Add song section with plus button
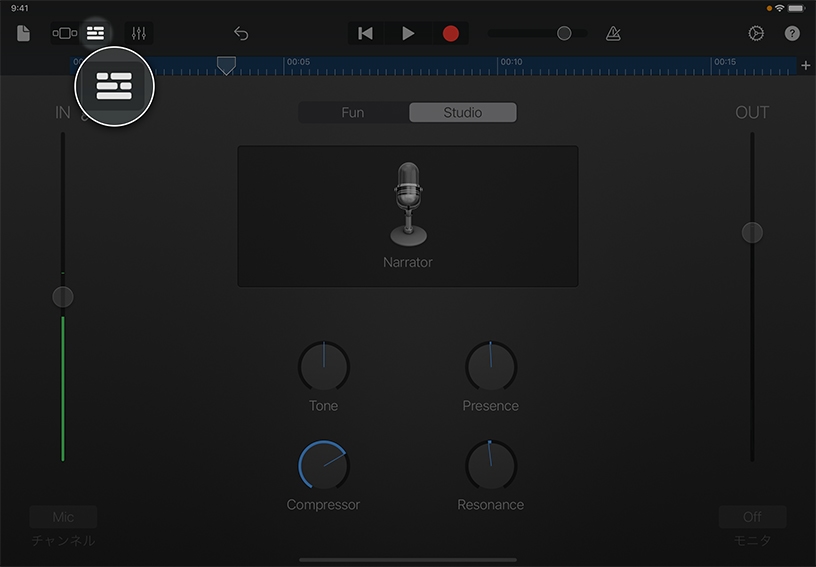This screenshot has width=816, height=567. [x=806, y=65]
